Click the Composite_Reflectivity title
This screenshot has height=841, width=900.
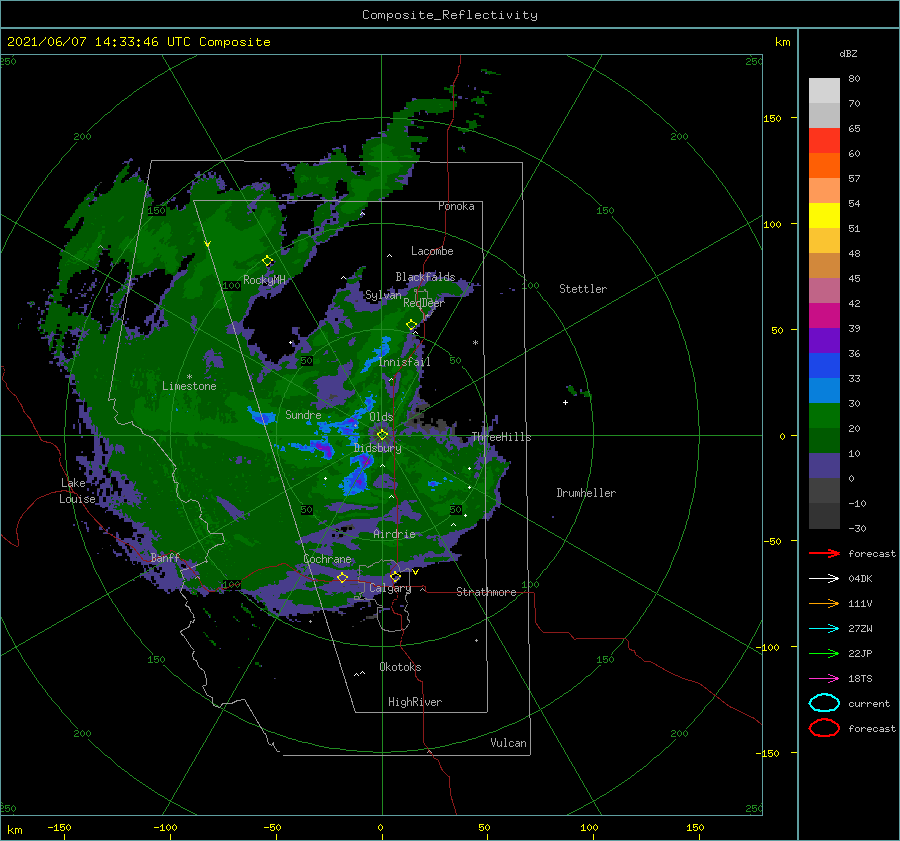pyautogui.click(x=450, y=15)
